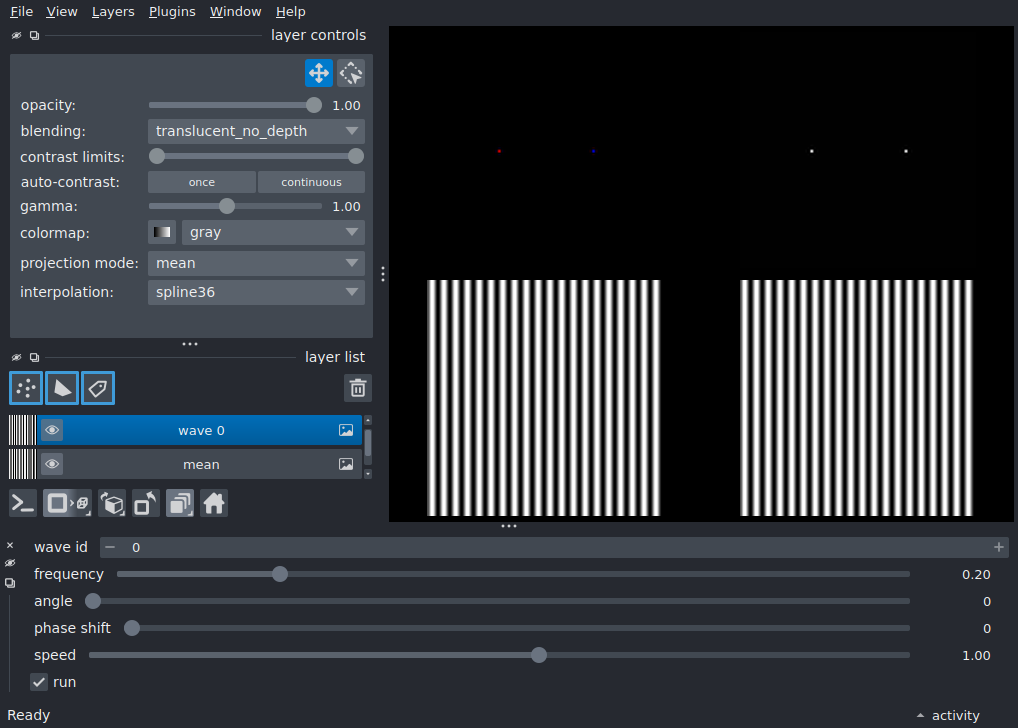Open the Plugins menu

172,12
